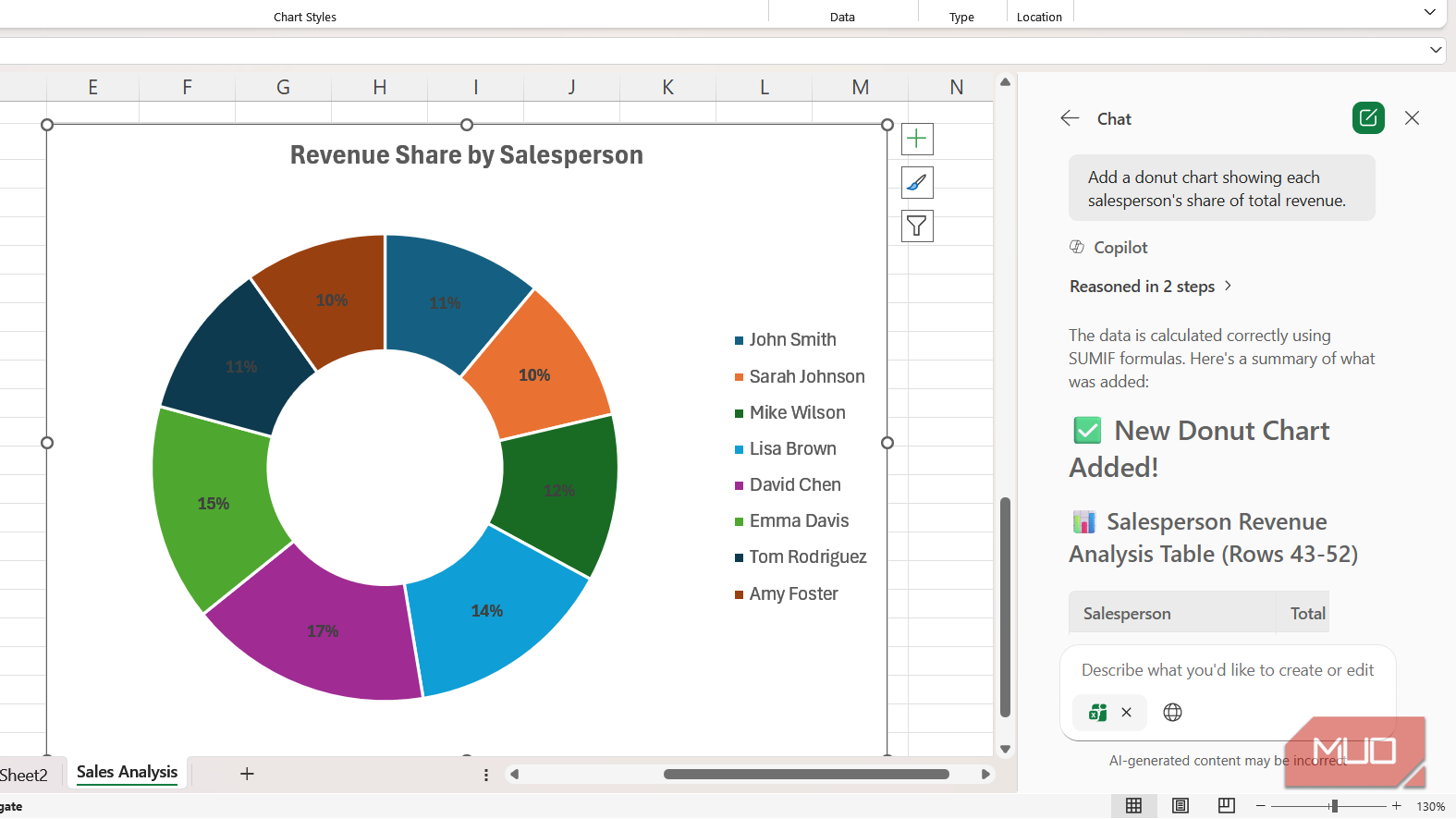Screen dimensions: 1456x819
Task: Select the David Chen legend entry
Action: pos(788,485)
